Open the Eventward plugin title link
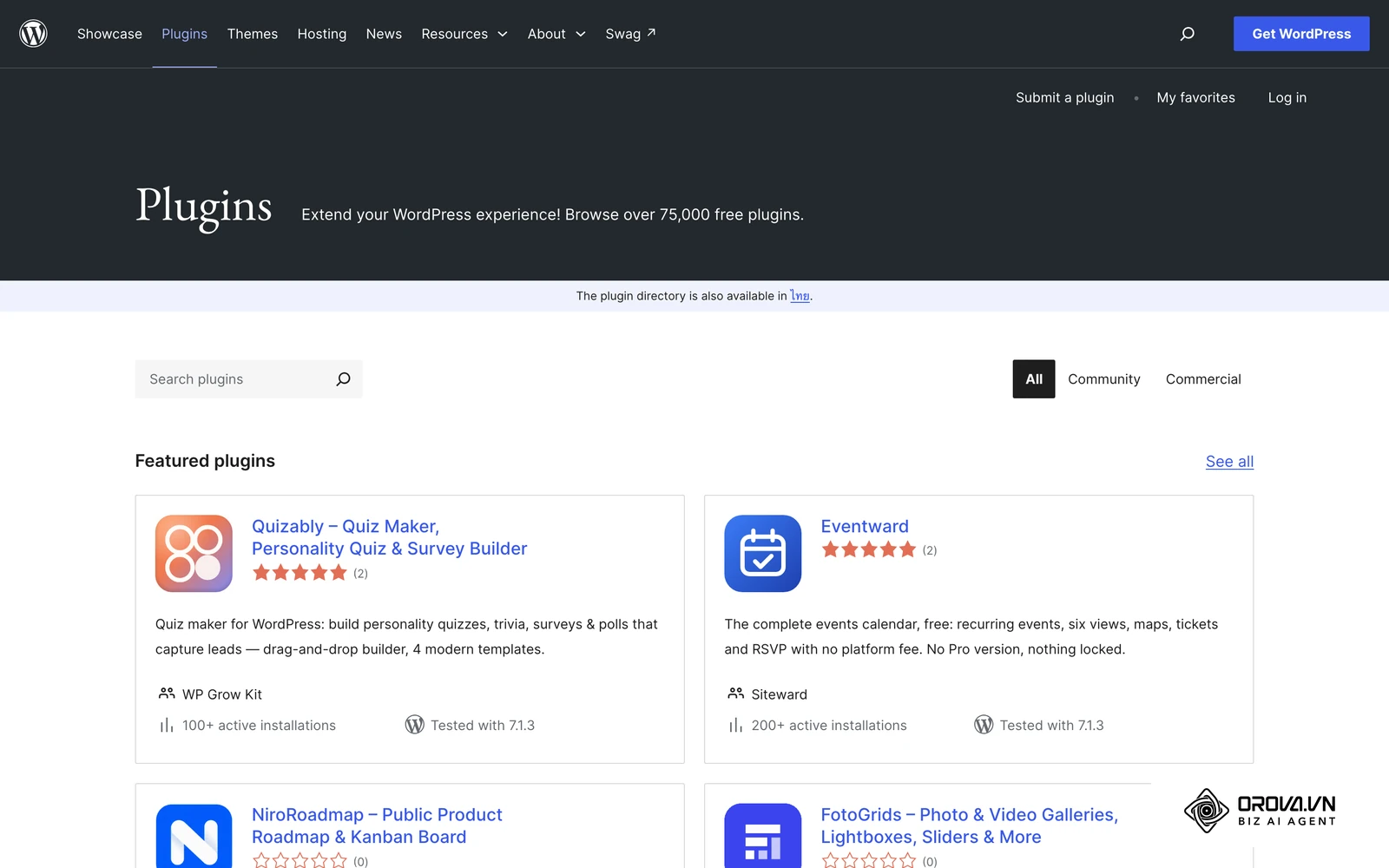The height and width of the screenshot is (868, 1389). pos(865,526)
